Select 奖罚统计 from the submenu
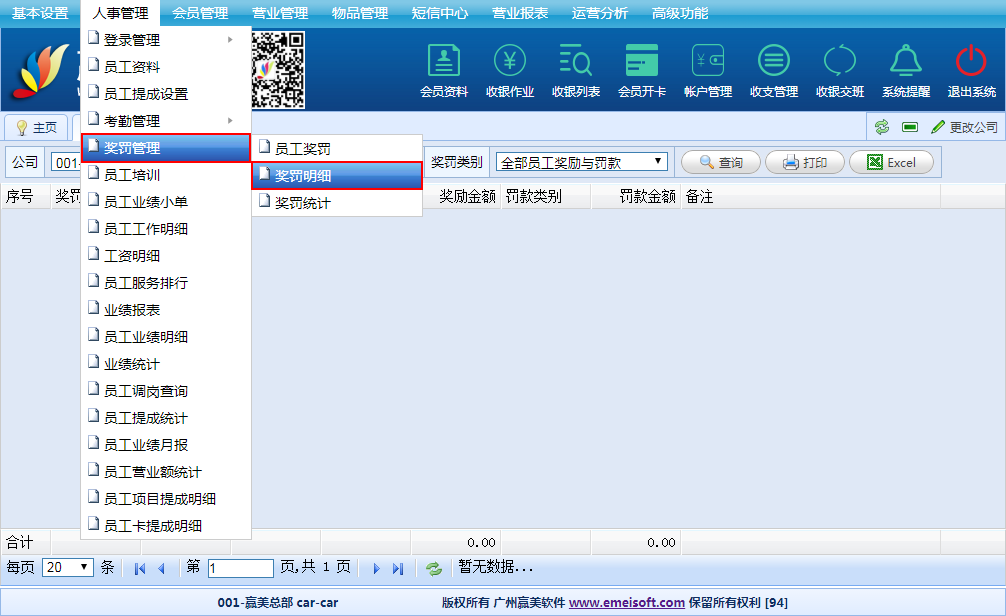The height and width of the screenshot is (616, 1006). pos(302,203)
